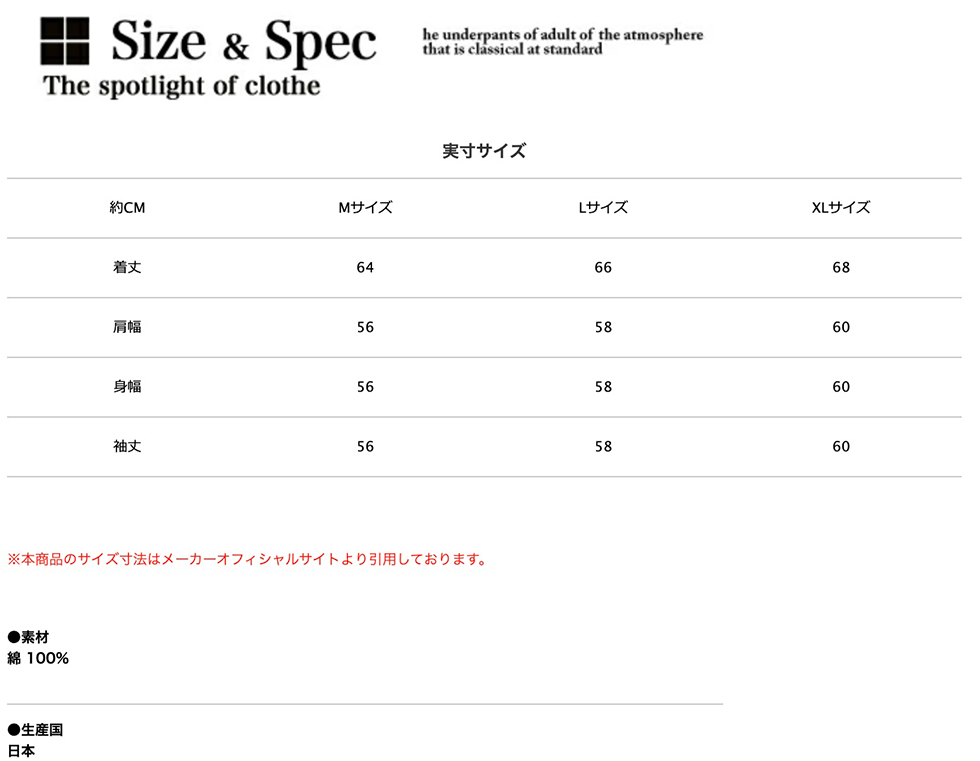Click the 日本 country text

[x=21, y=751]
